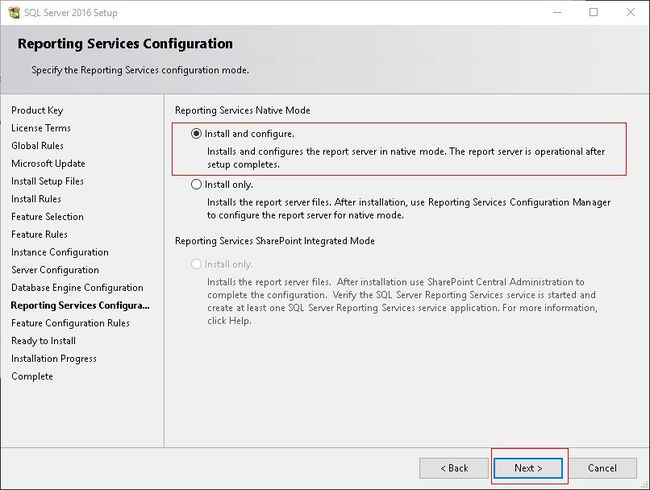Open the Product Key step
The width and height of the screenshot is (650, 490).
click(x=37, y=110)
